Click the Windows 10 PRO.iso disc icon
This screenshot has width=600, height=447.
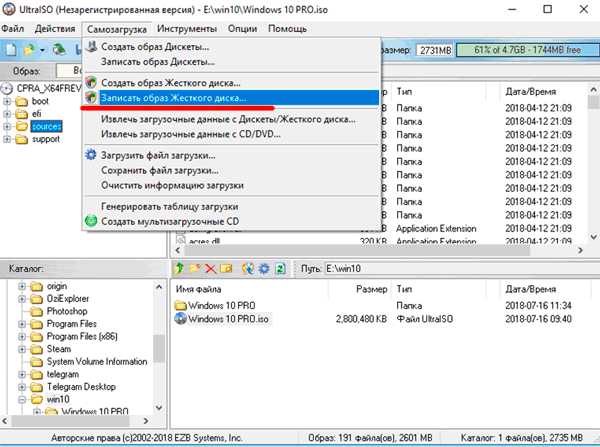tap(180, 318)
